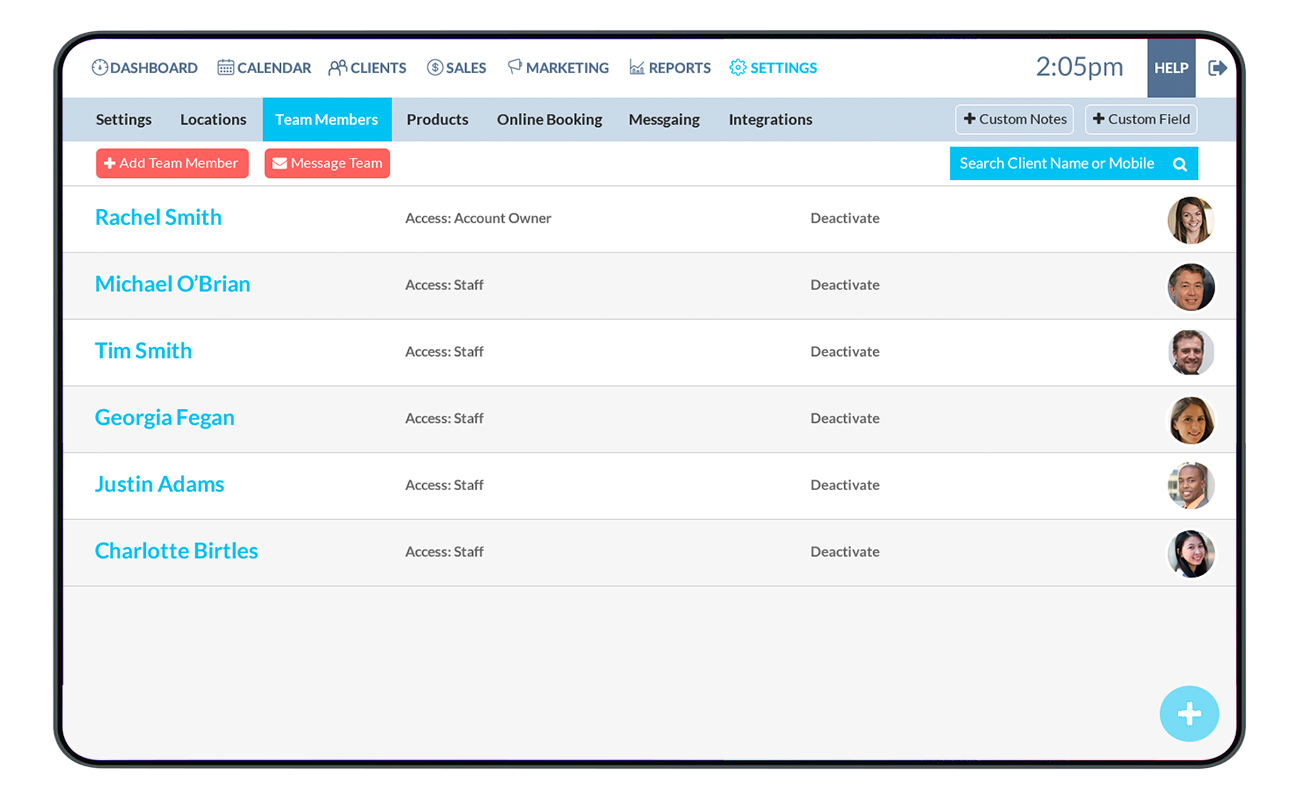
Task: Click the Message Team button
Action: (327, 163)
